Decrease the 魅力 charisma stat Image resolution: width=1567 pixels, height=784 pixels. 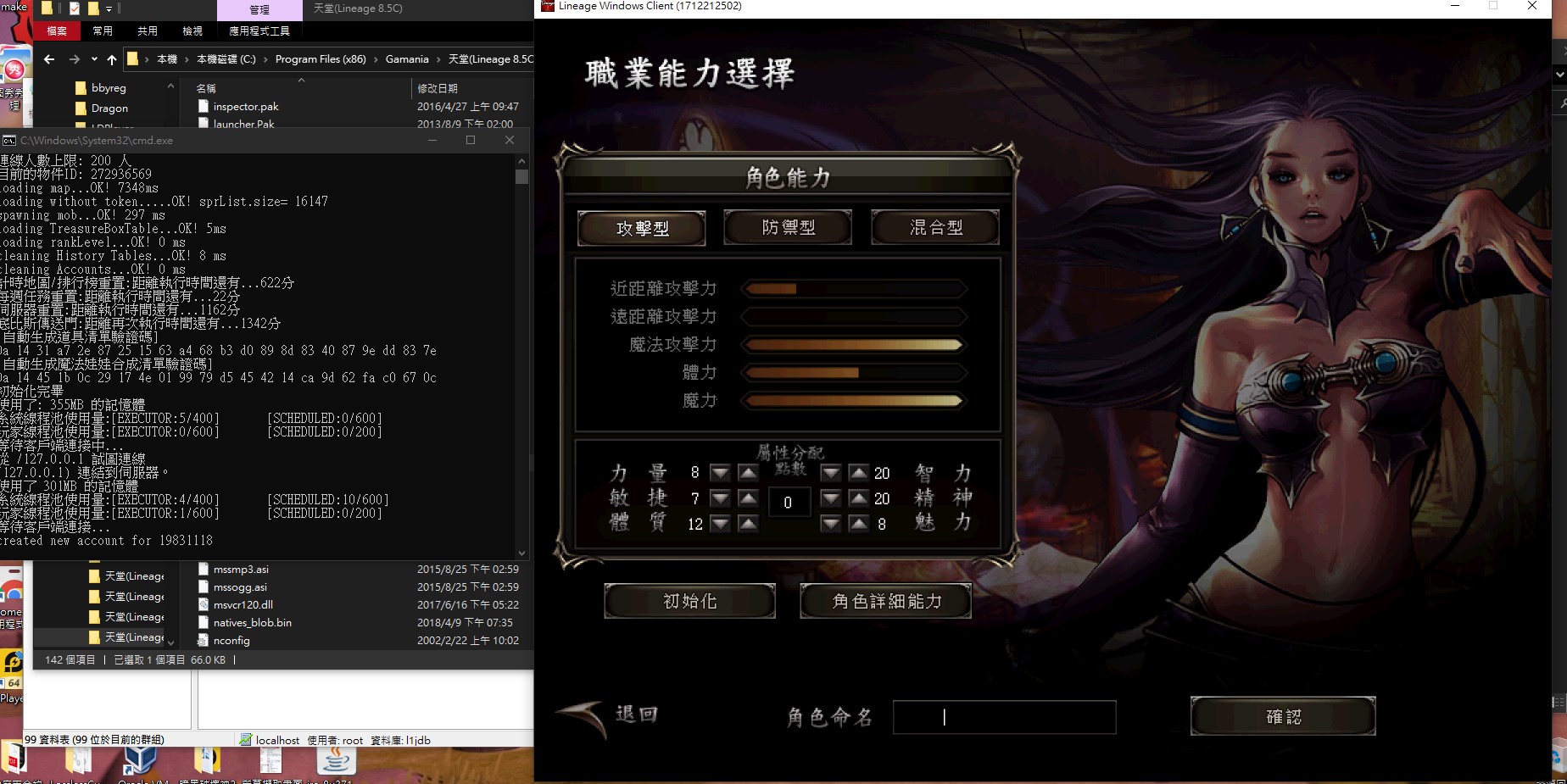tap(831, 524)
